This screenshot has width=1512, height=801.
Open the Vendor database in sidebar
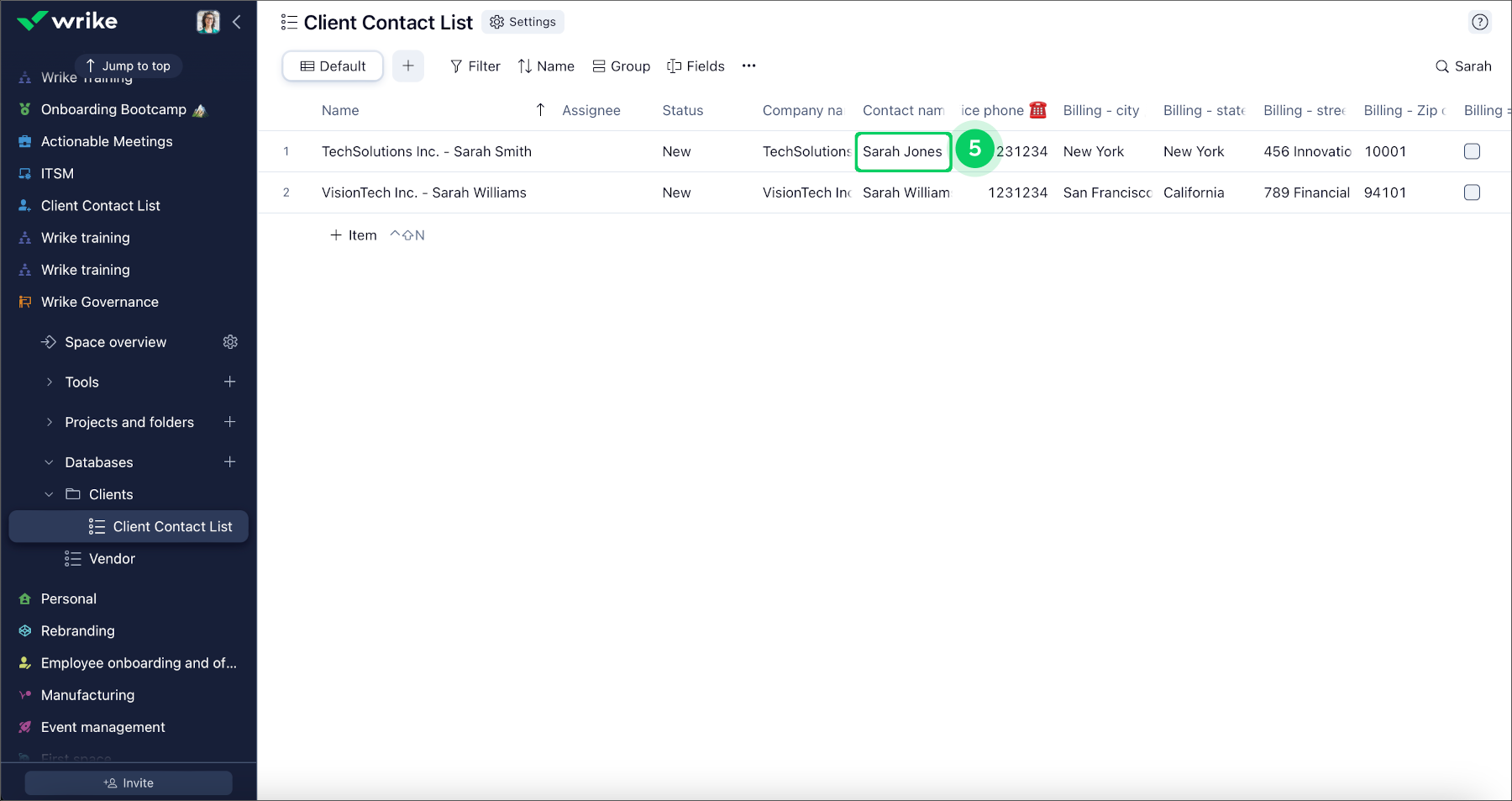tap(112, 558)
